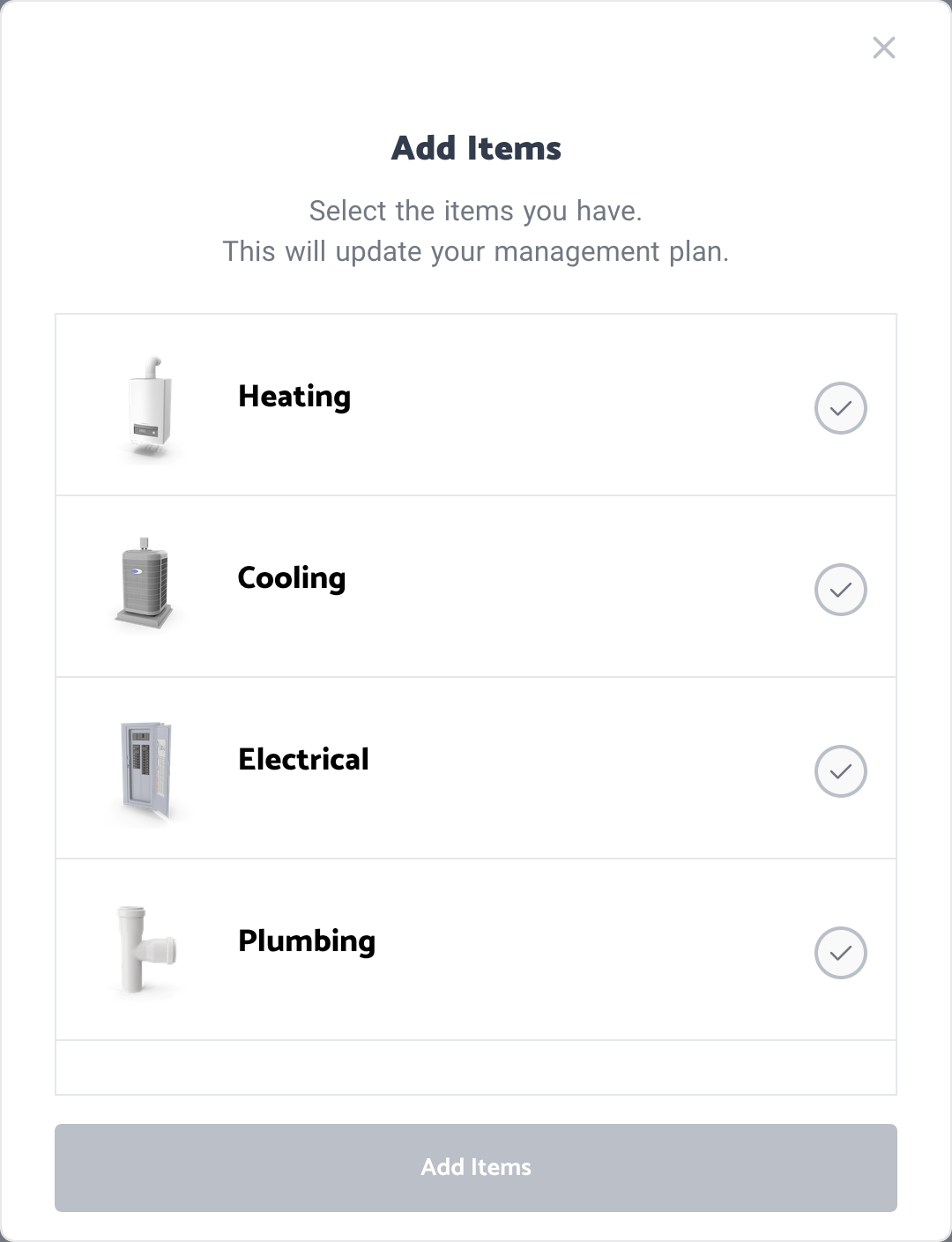Image resolution: width=952 pixels, height=1242 pixels.
Task: Select the Plumbing label text
Action: (x=307, y=941)
